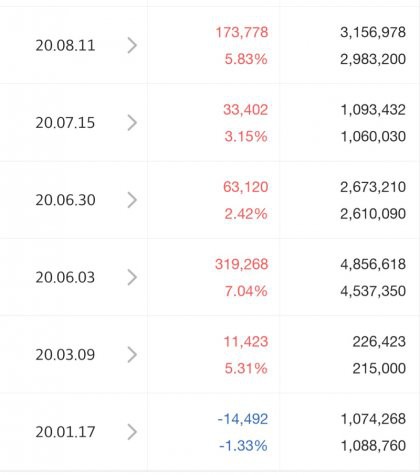The width and height of the screenshot is (420, 475).
Task: Open the 20.08.11 date entry
Action: tap(65, 46)
